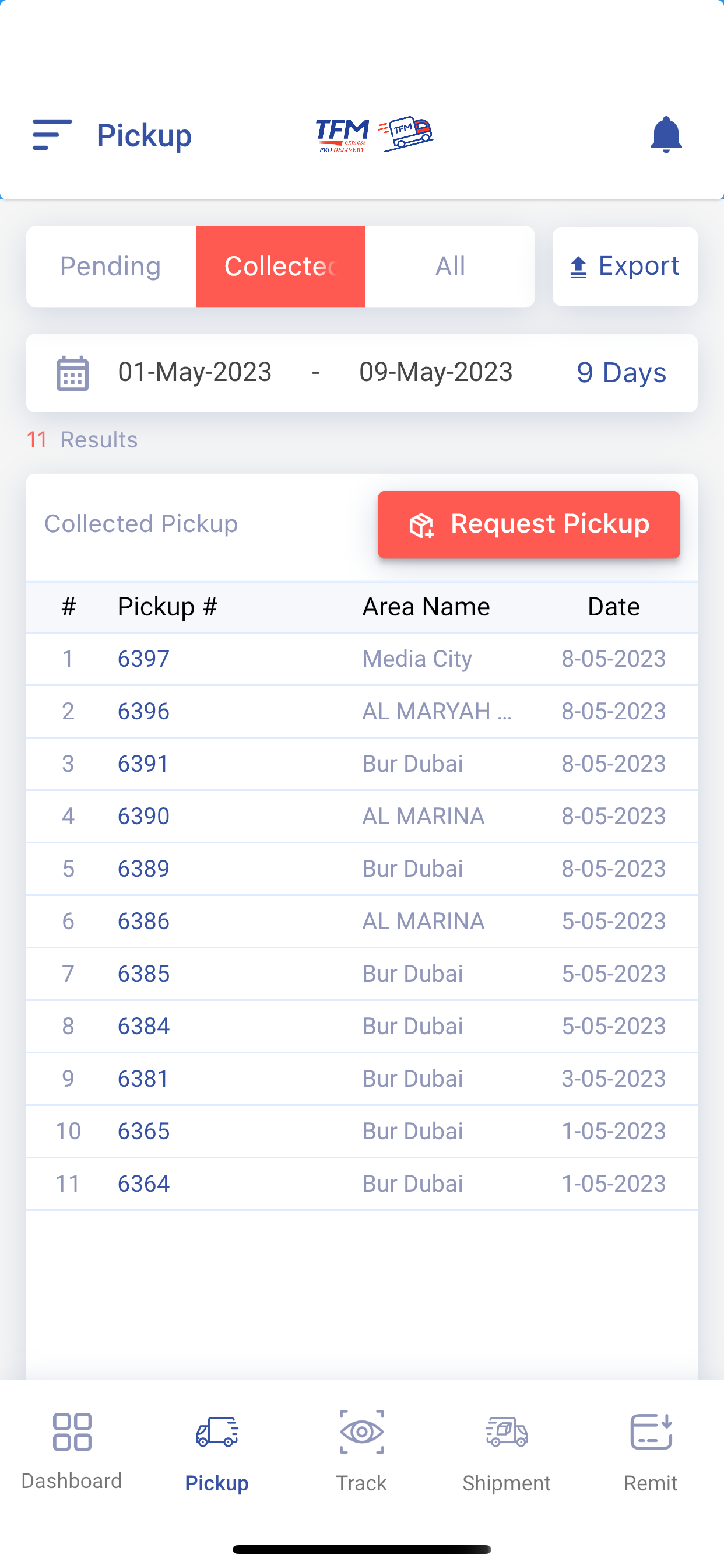Change the start date 01-May-2023

[x=195, y=372]
